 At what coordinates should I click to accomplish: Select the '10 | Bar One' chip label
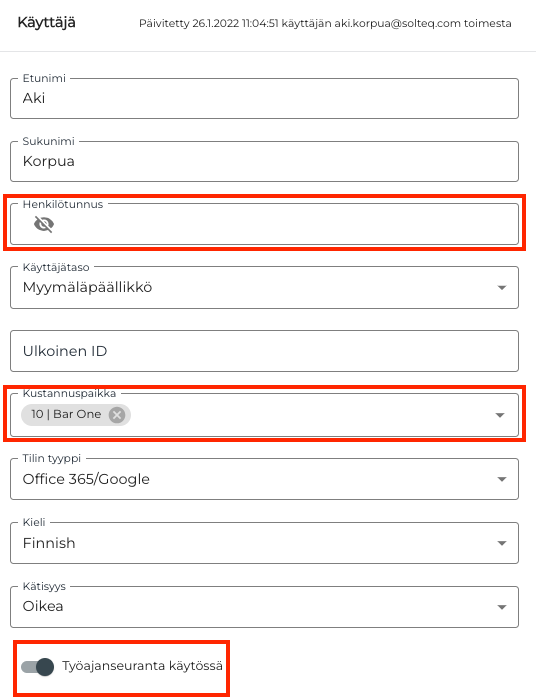pos(66,414)
